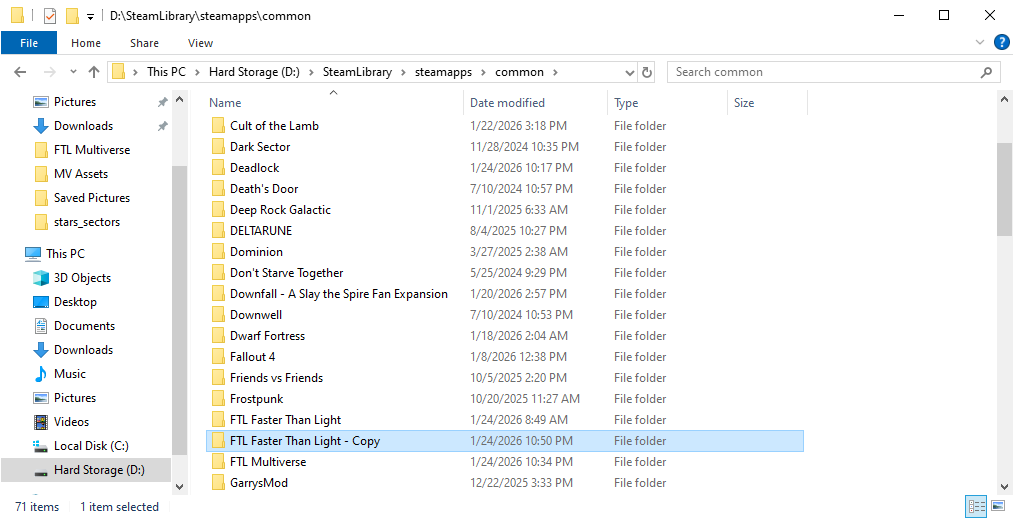Open the File menu
Image resolution: width=1014 pixels, height=519 pixels.
click(29, 43)
